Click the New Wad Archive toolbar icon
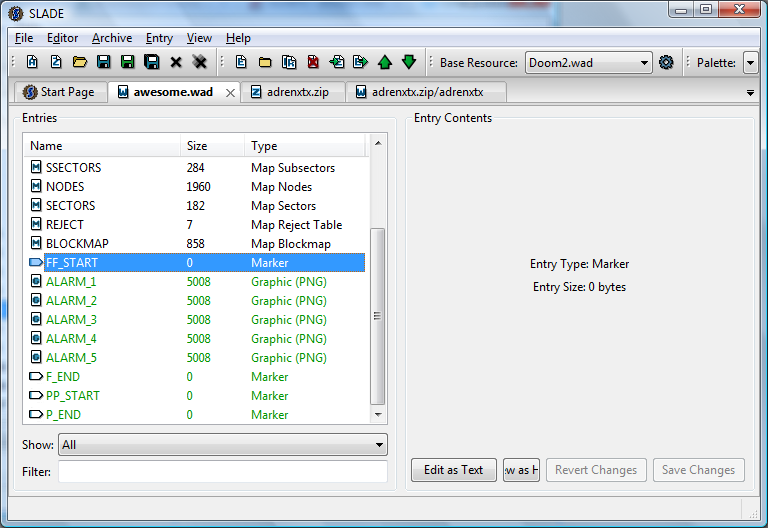This screenshot has width=768, height=528. point(32,62)
